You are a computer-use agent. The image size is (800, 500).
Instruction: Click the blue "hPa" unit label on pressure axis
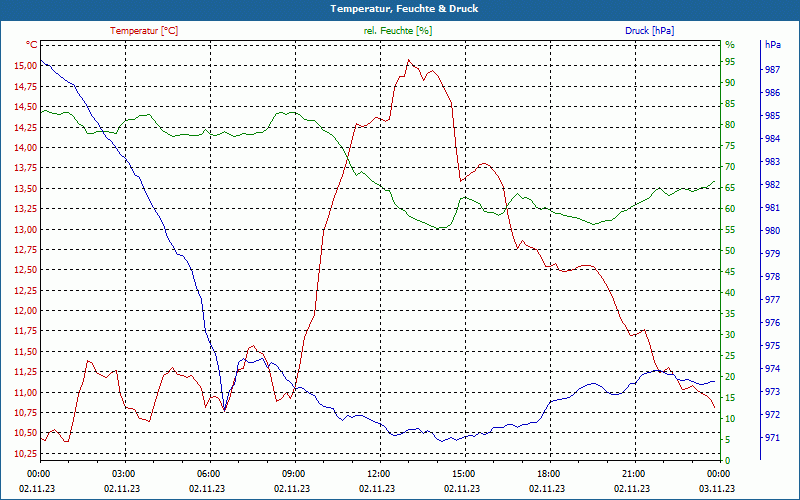point(772,45)
